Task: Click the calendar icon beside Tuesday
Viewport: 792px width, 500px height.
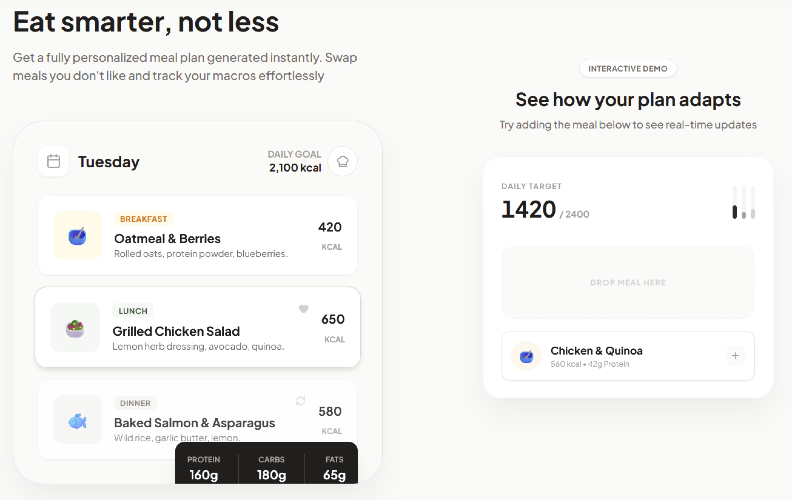Action: click(x=54, y=161)
